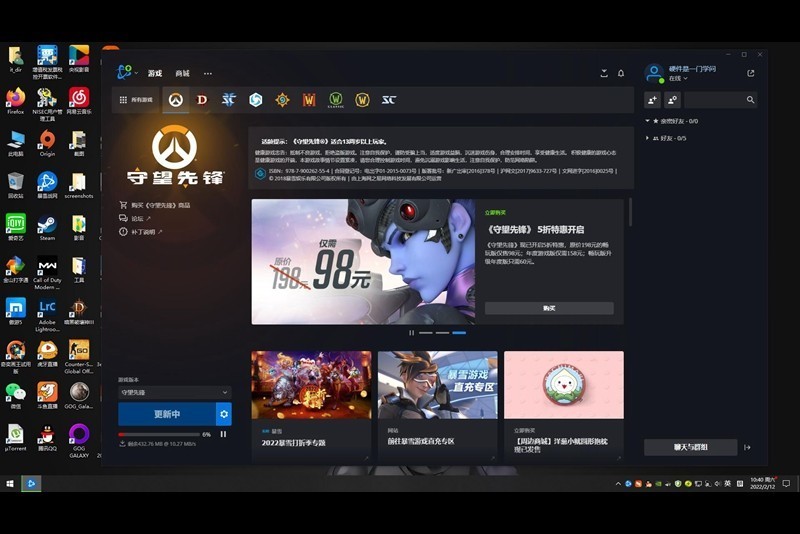Open the Call of Duty Modern Warfare shortcut
This screenshot has width=800, height=534.
47,273
